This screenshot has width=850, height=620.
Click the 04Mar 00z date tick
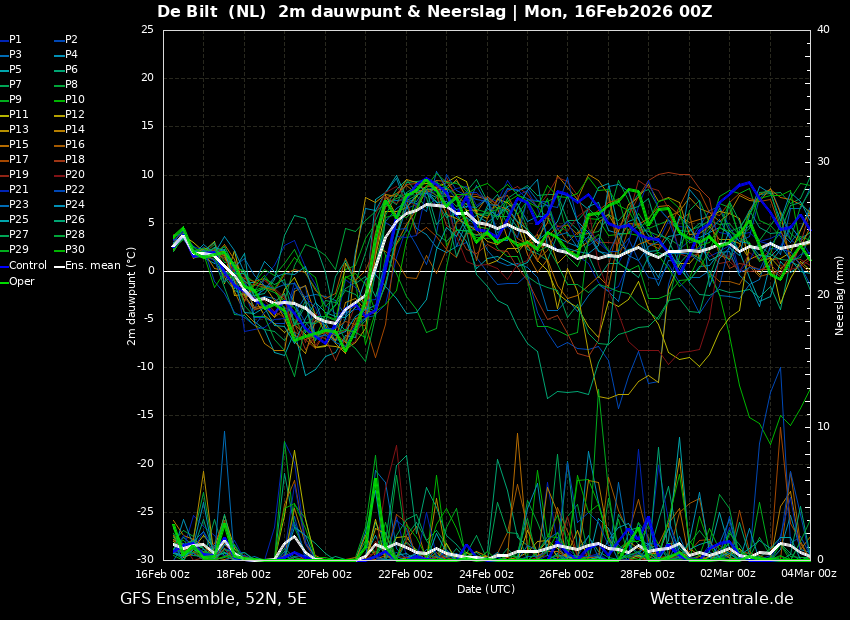[808, 574]
